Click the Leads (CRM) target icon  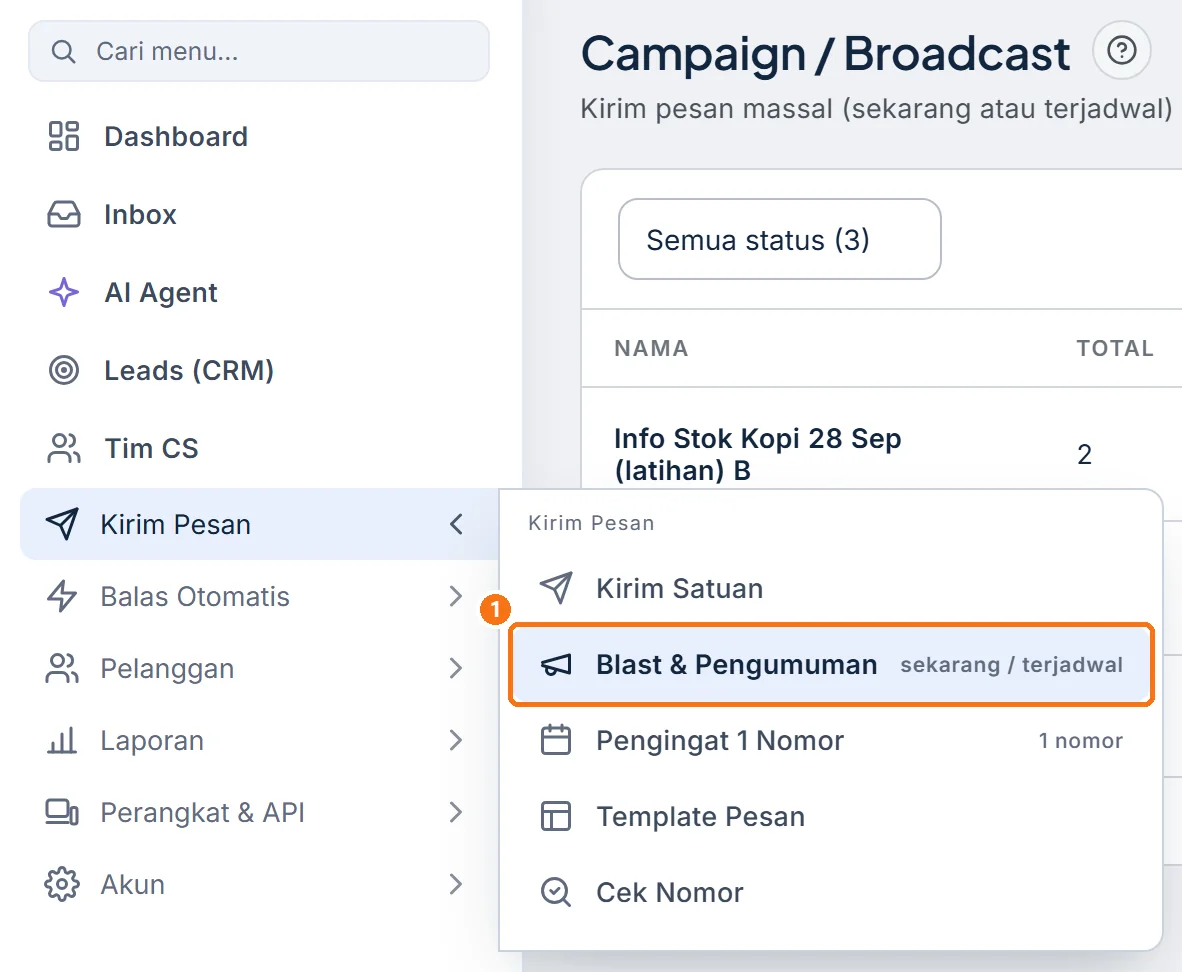click(x=63, y=370)
